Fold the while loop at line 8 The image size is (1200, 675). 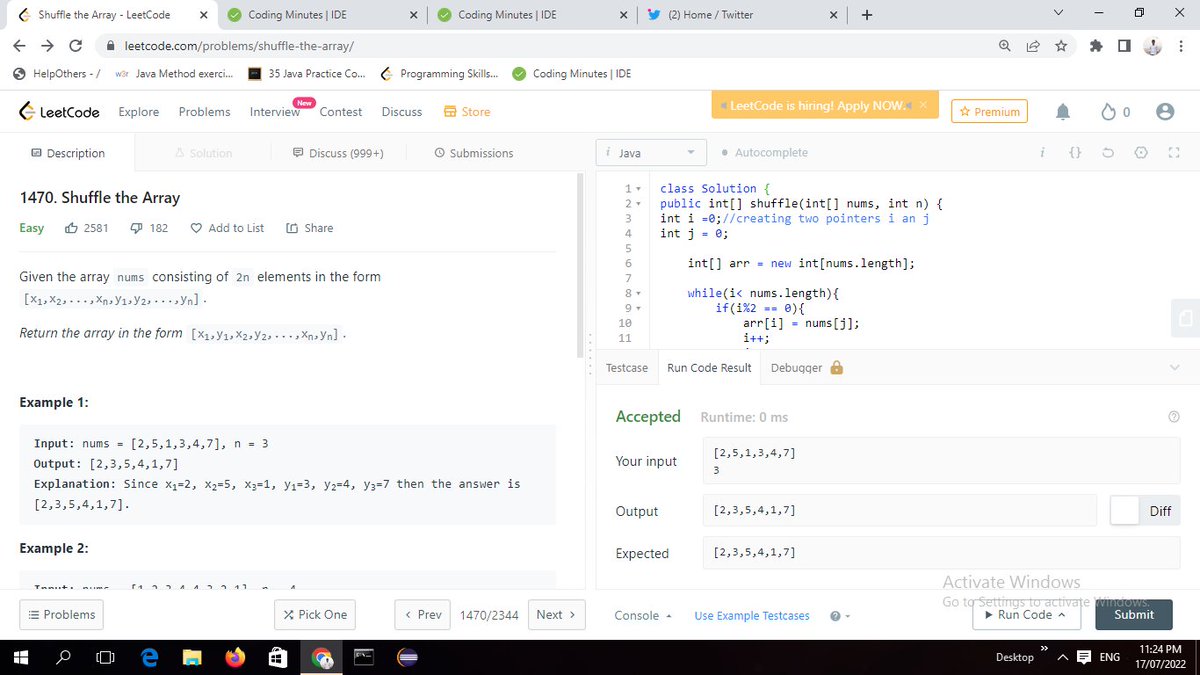point(640,293)
